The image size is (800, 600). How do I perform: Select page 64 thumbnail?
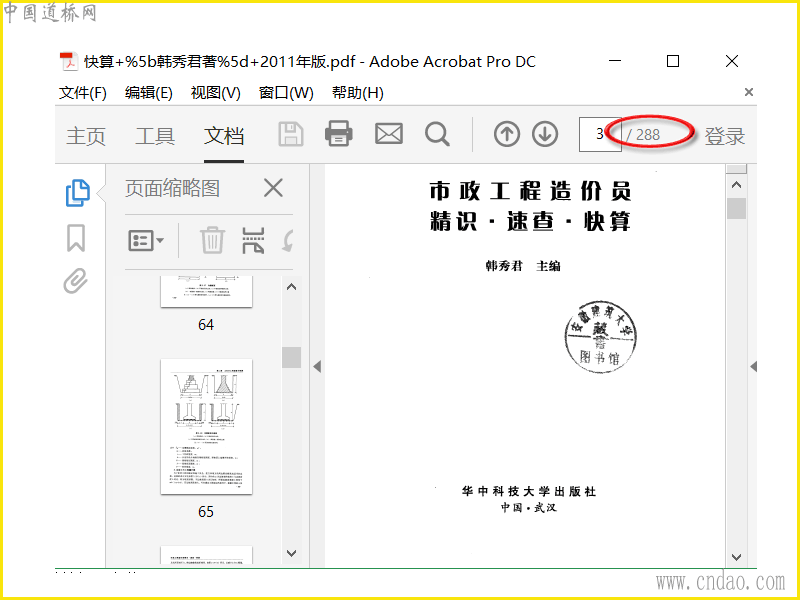206,291
